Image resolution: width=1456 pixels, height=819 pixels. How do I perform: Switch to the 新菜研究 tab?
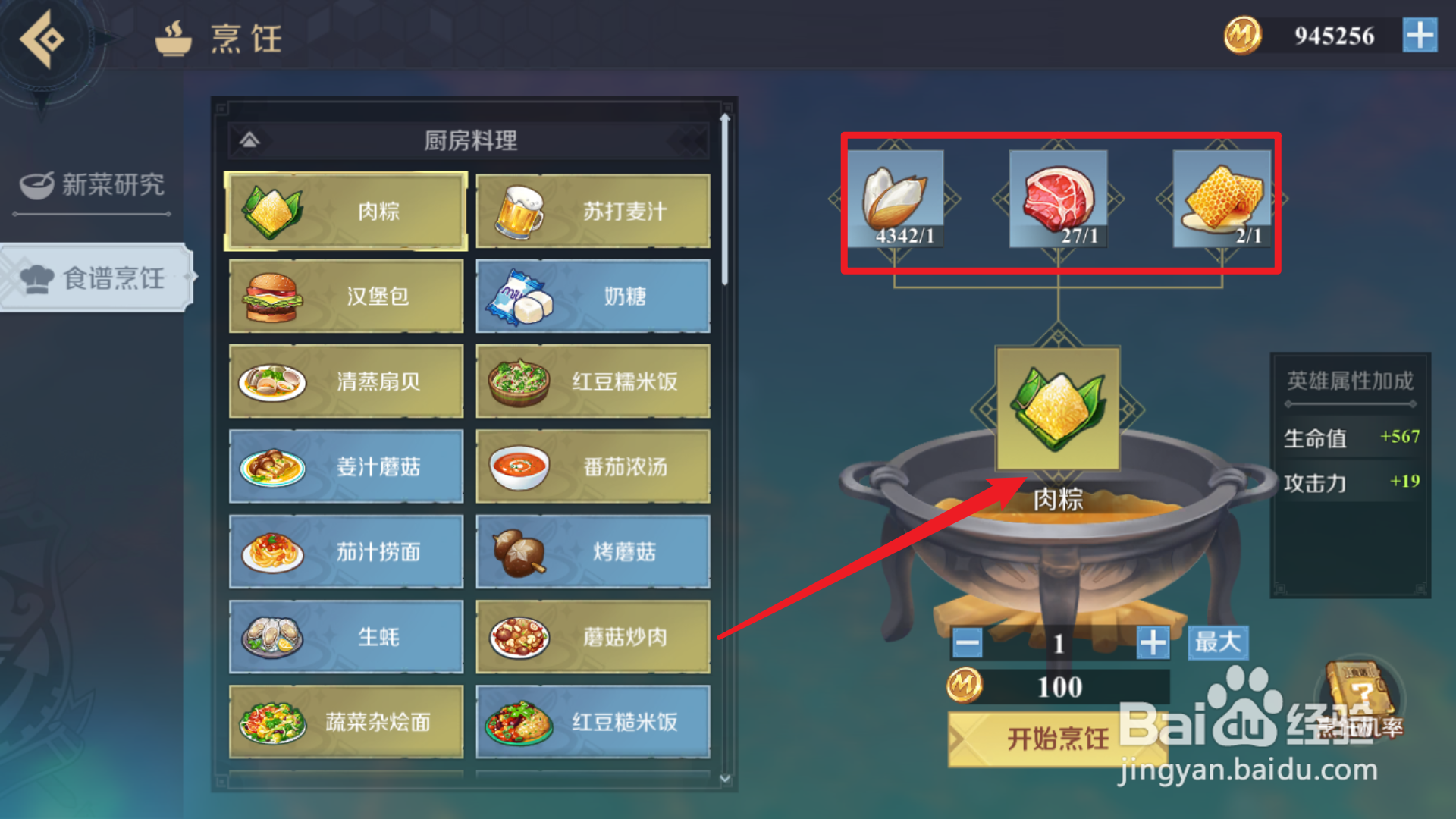[x=93, y=185]
